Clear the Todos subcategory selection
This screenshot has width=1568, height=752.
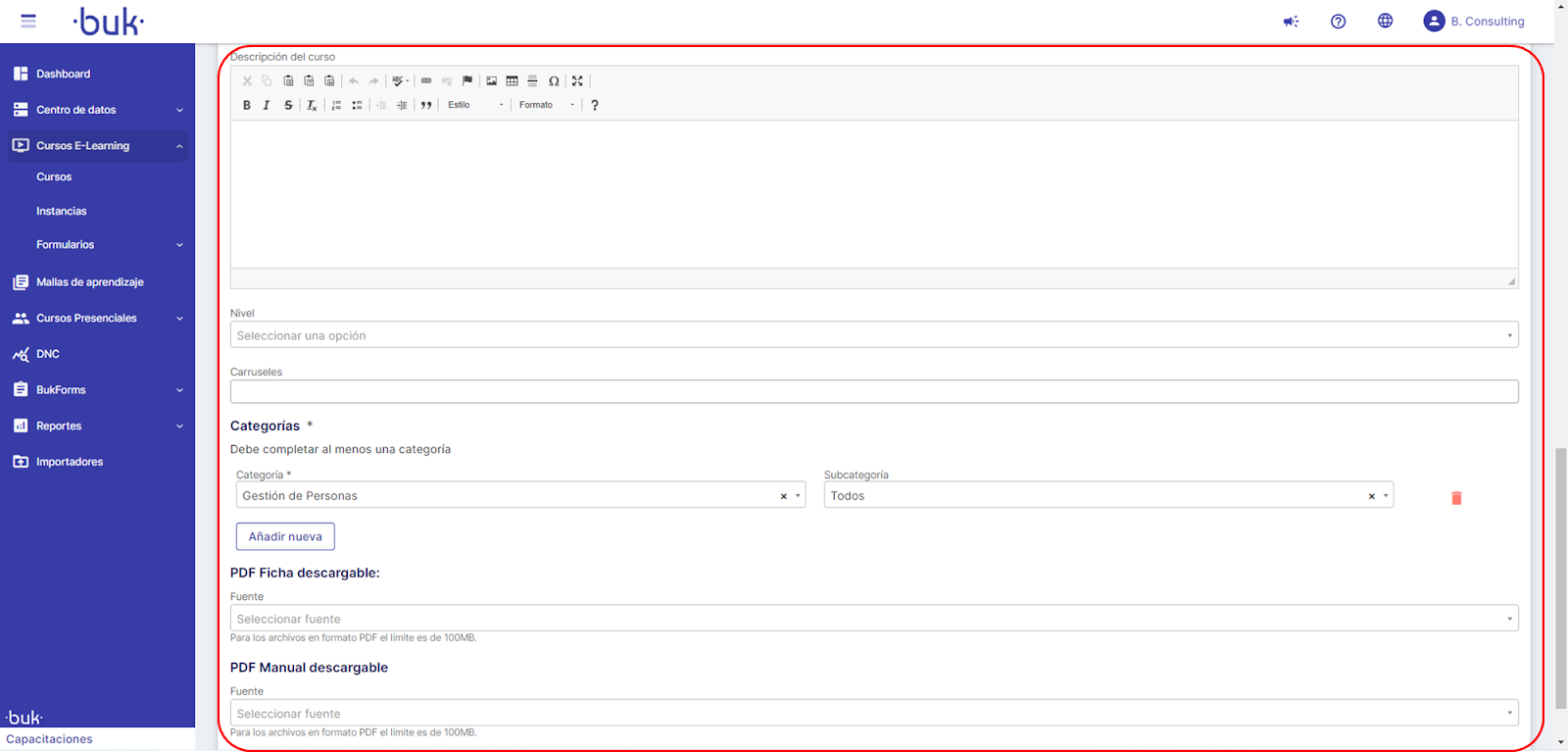(x=1371, y=496)
